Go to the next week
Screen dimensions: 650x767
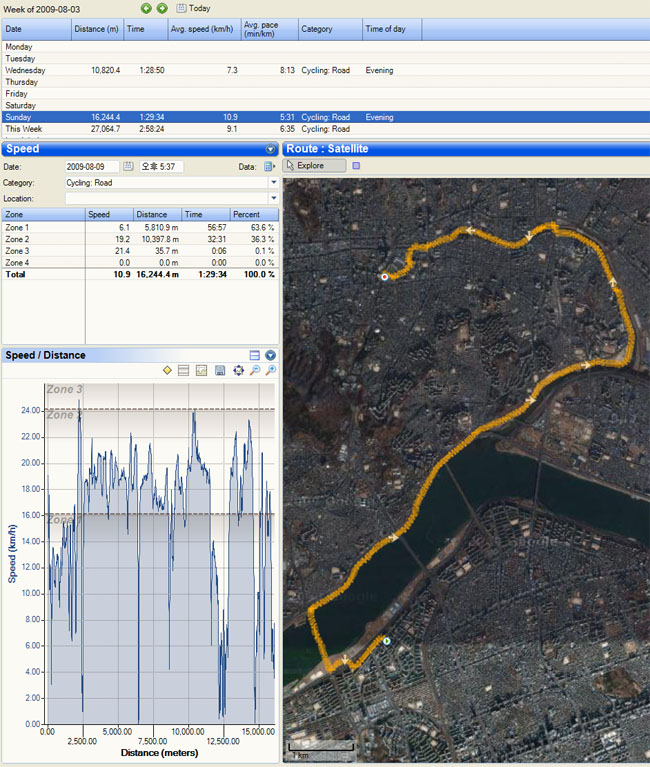(x=162, y=8)
